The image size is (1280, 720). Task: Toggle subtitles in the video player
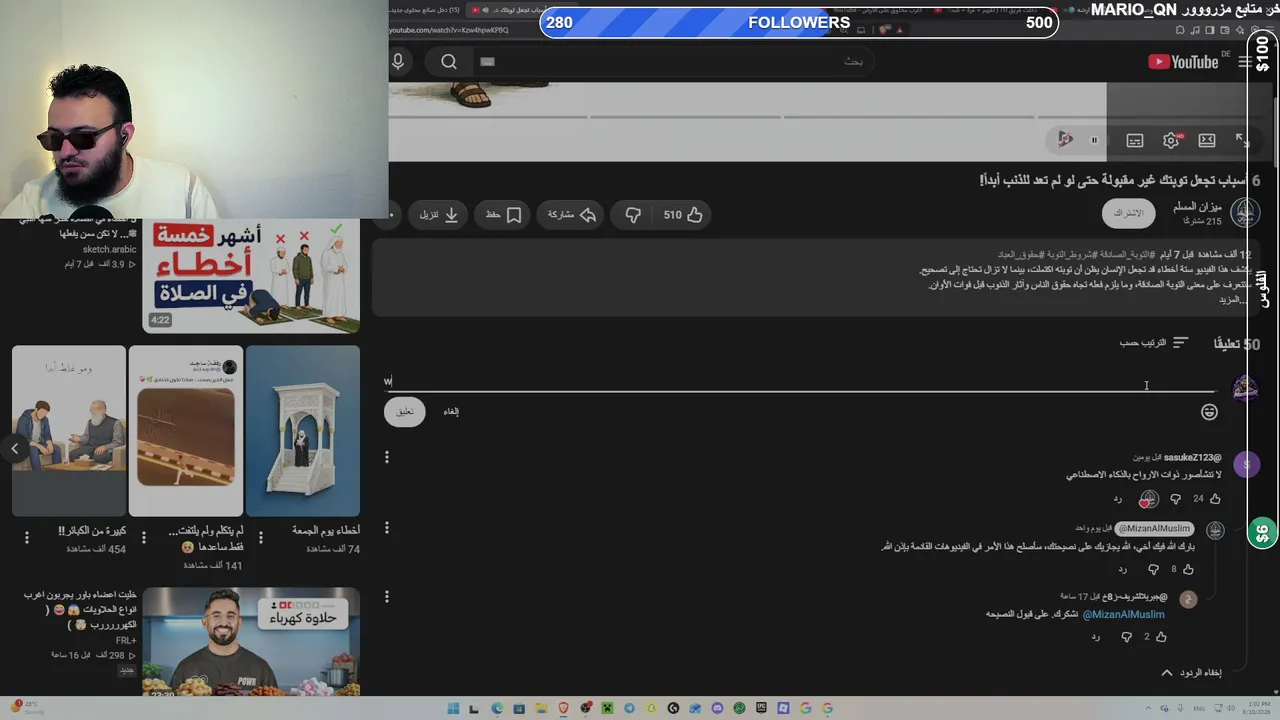pos(1135,140)
